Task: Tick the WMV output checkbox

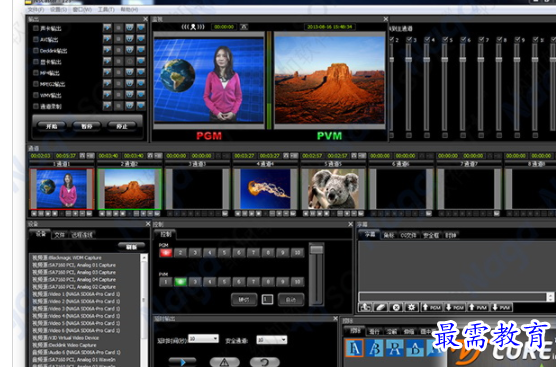Action: coord(36,95)
